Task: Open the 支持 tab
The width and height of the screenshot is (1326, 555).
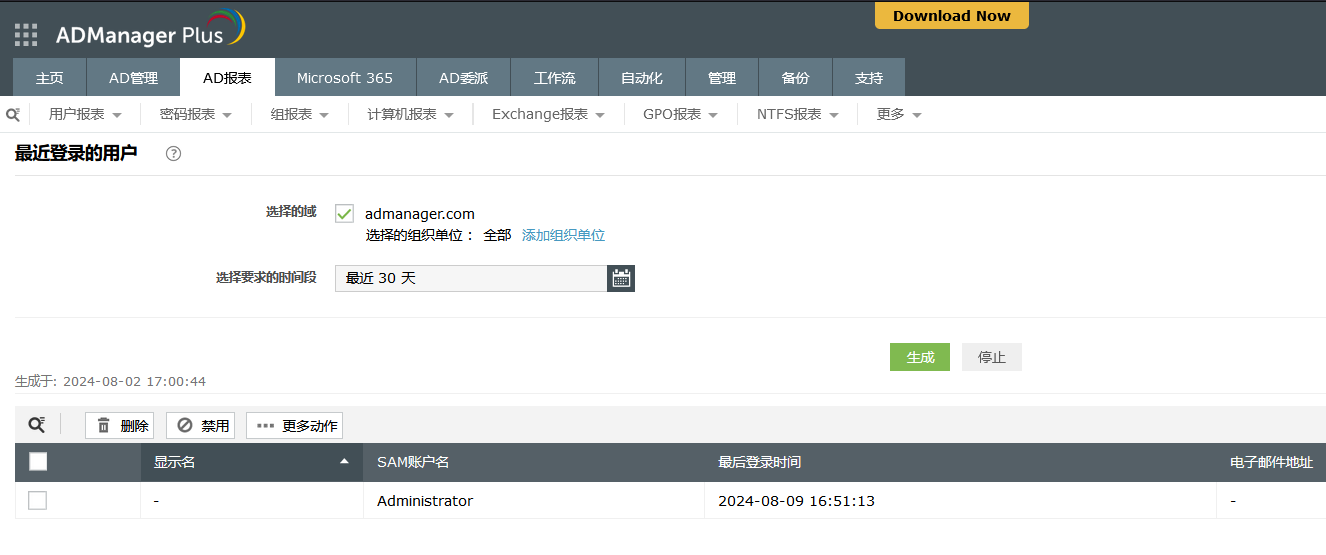Action: 870,78
